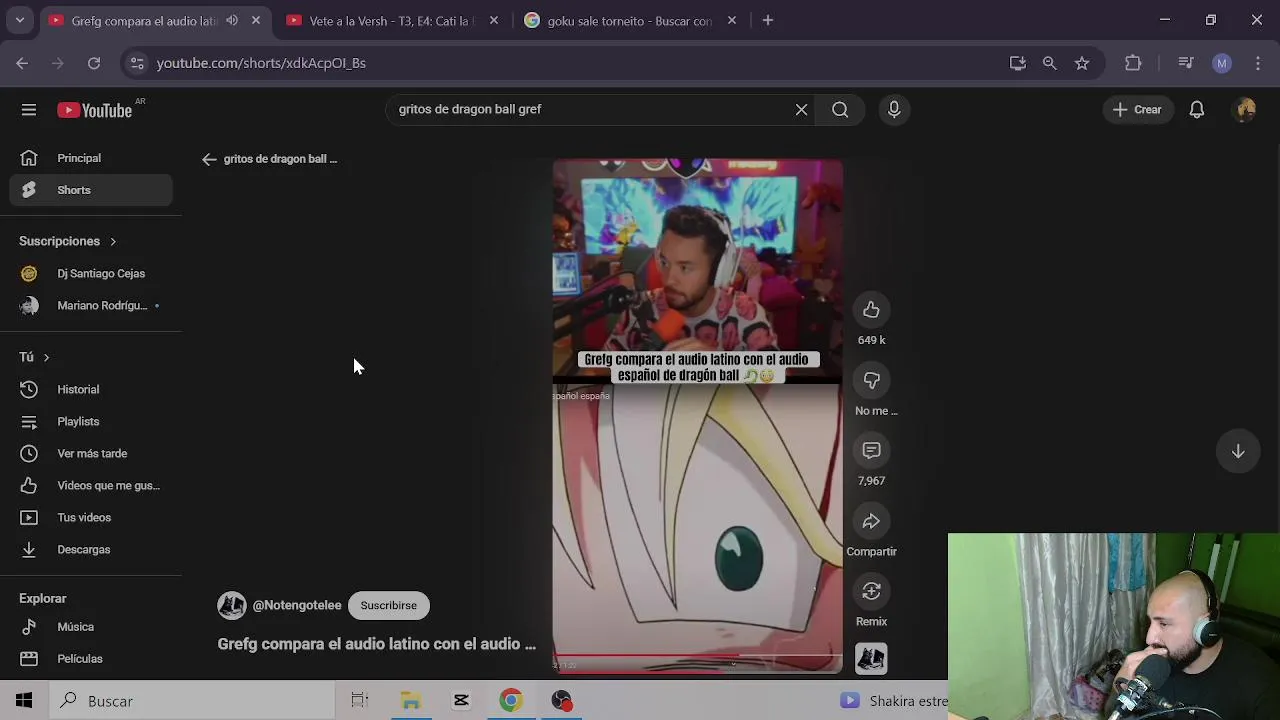Subscribe with the Suscribirse button

click(389, 605)
